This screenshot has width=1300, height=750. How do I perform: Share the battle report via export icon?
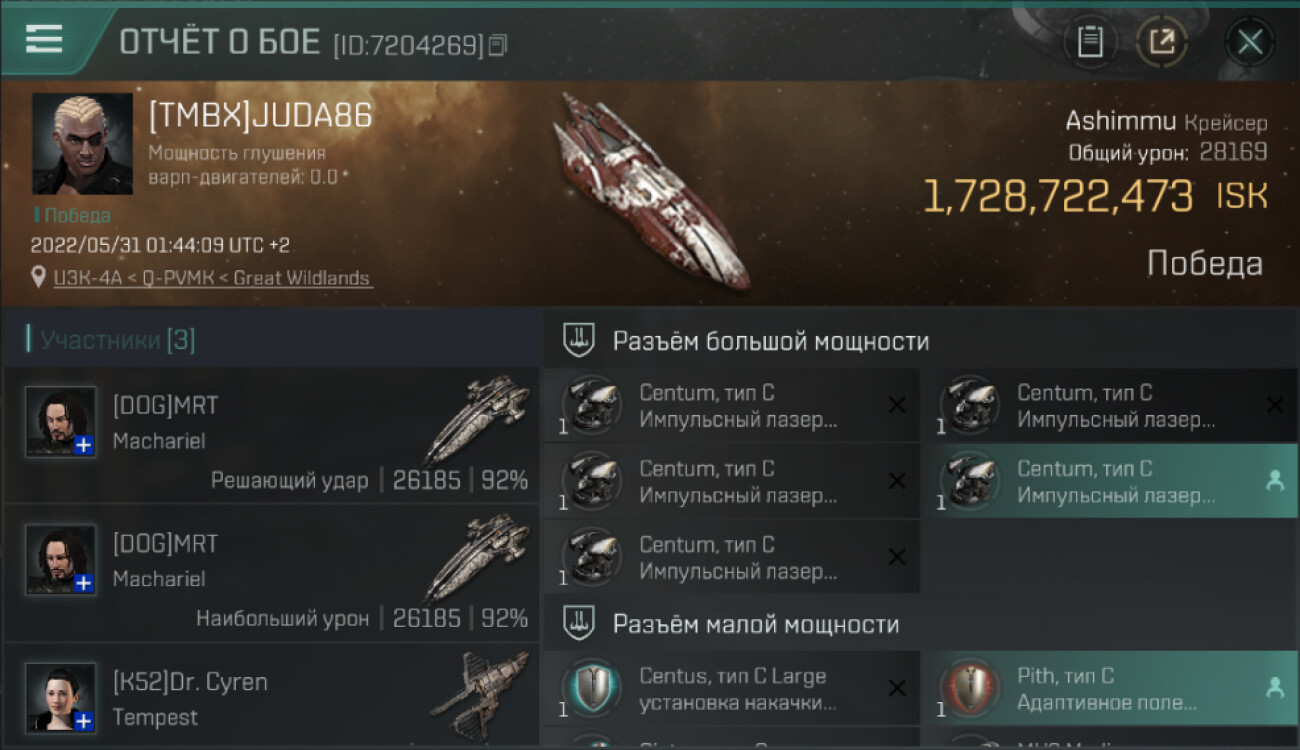point(1162,42)
